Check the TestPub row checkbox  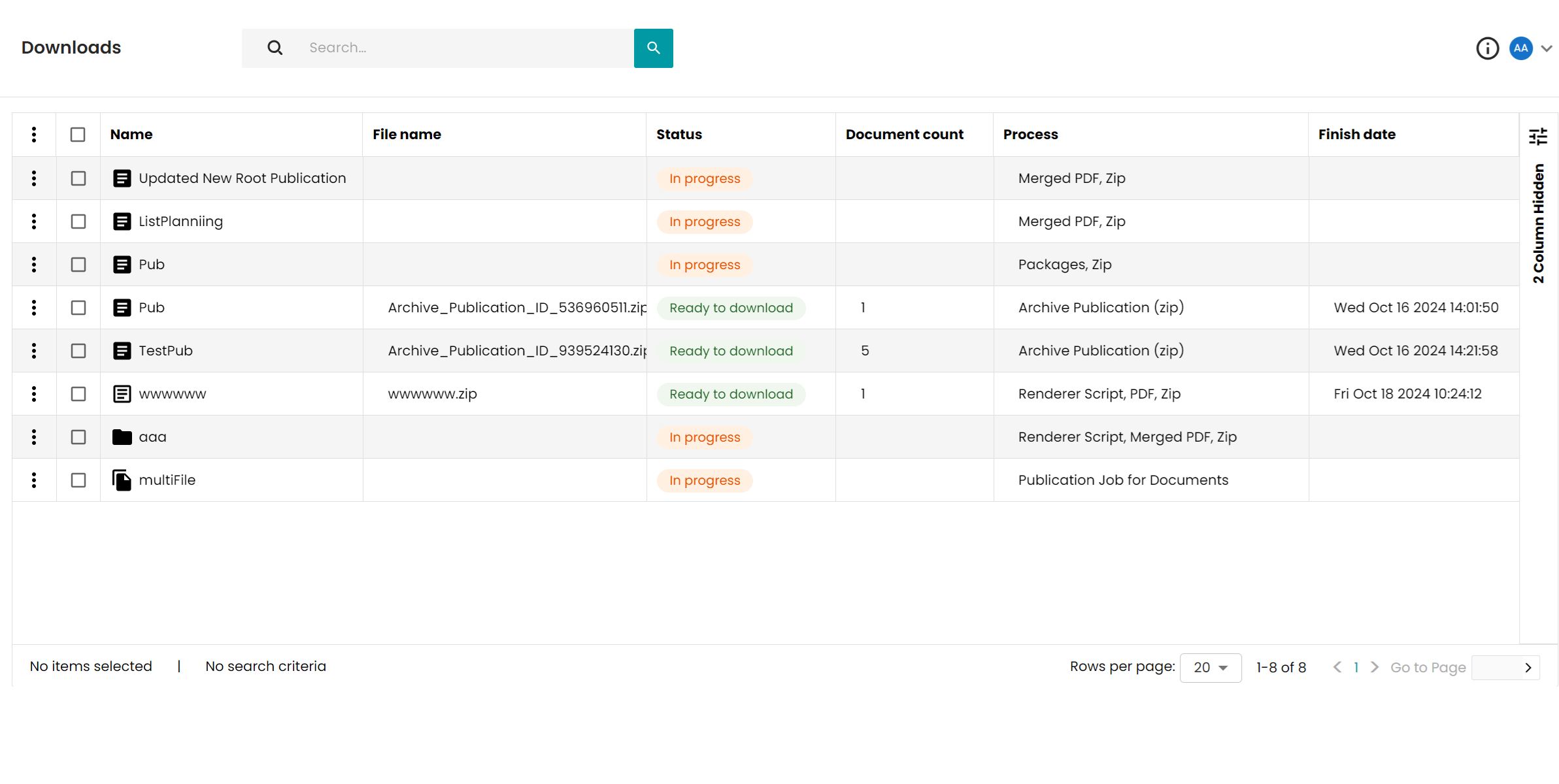(78, 351)
